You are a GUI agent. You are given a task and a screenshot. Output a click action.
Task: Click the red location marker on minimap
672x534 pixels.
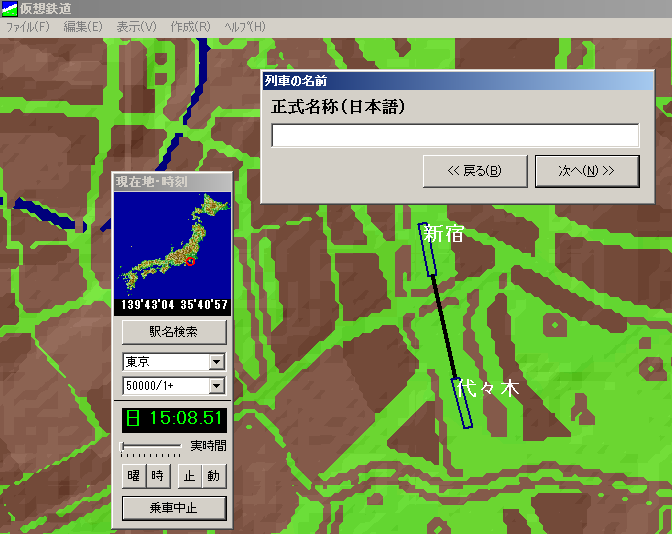pos(191,261)
